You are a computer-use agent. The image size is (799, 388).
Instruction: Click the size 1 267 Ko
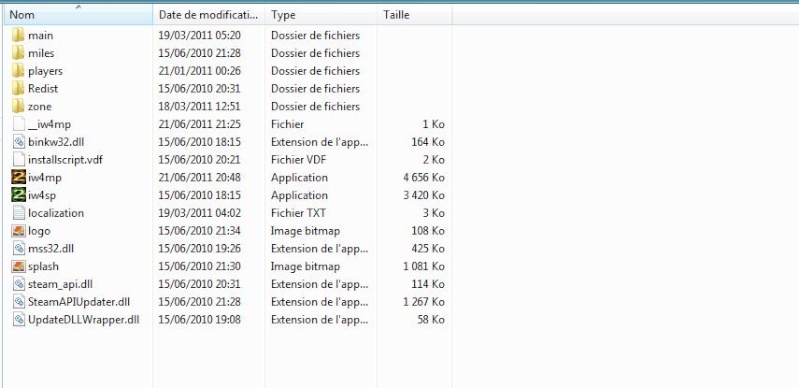[x=423, y=302]
